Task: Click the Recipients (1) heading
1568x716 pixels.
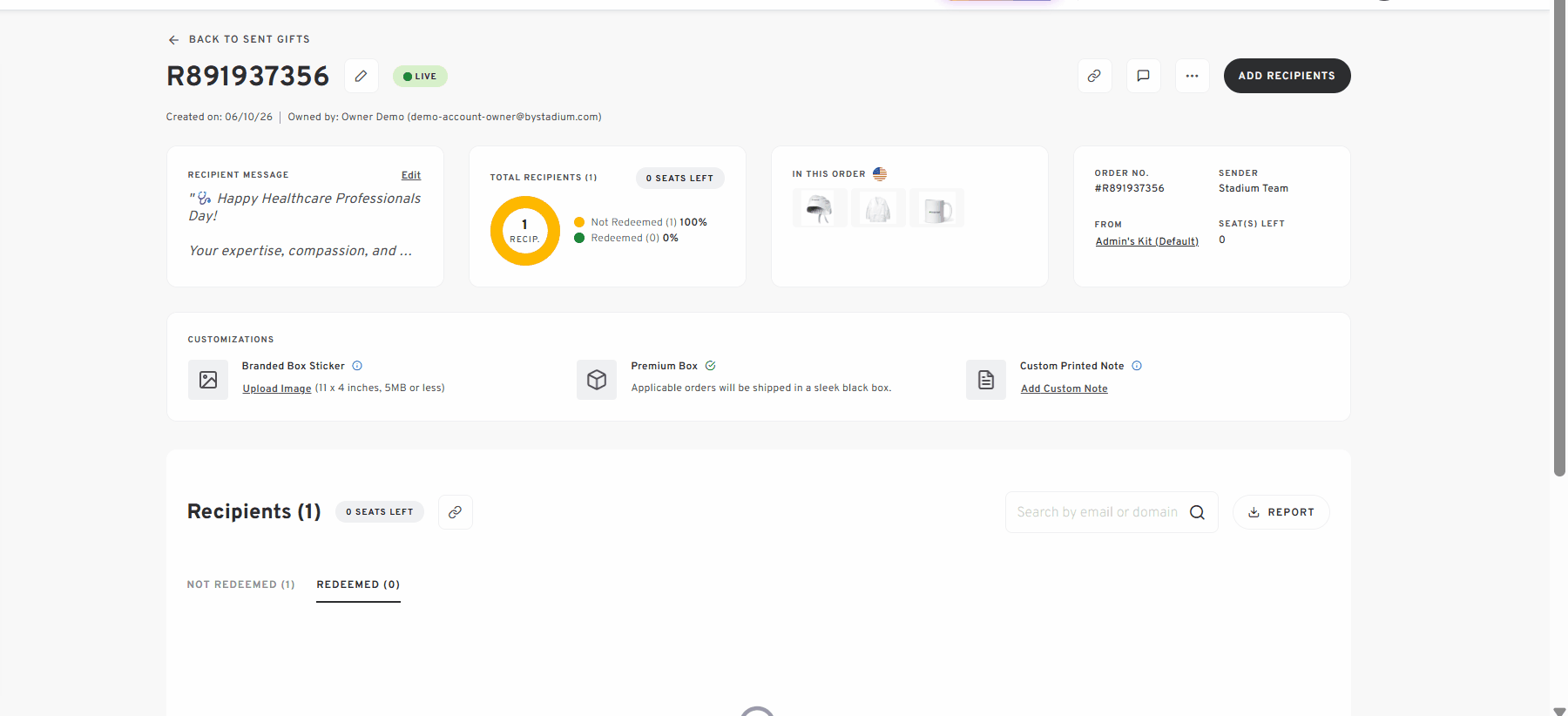Action: 254,511
